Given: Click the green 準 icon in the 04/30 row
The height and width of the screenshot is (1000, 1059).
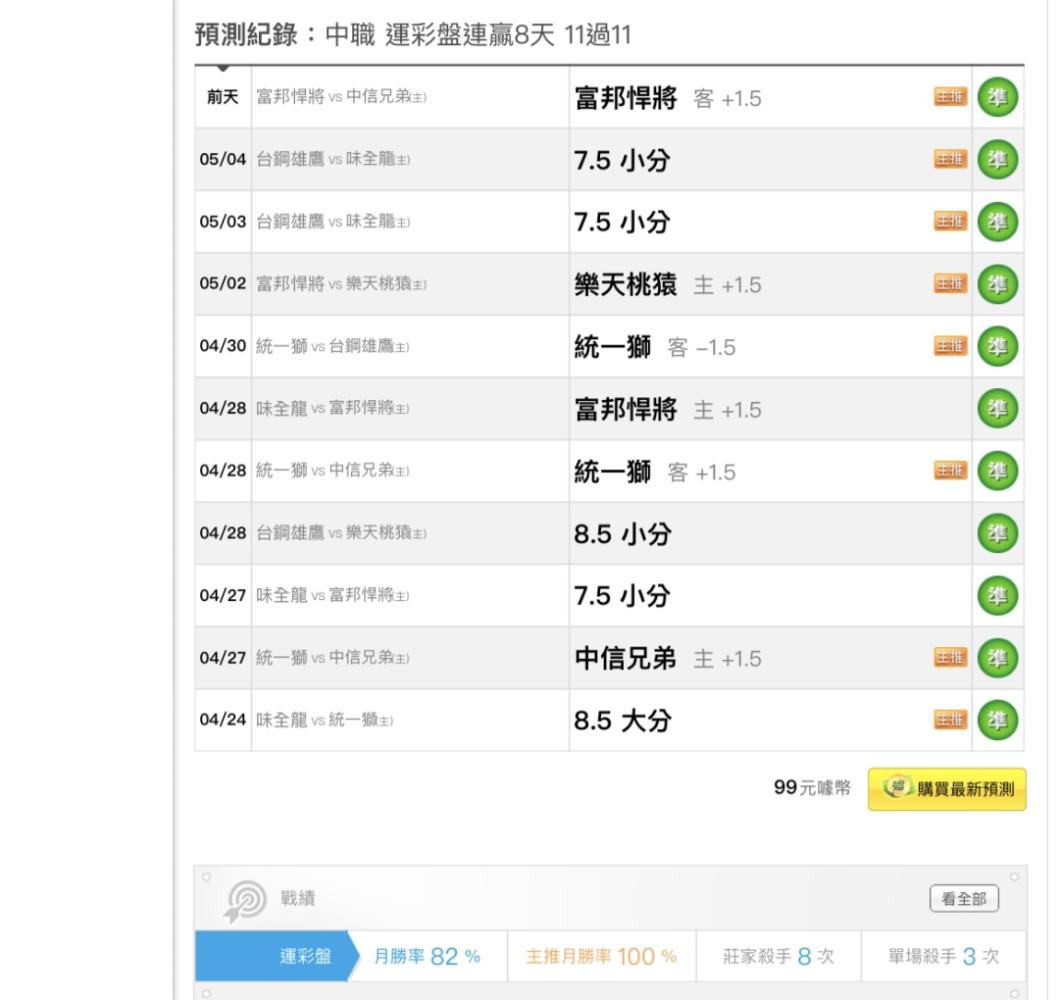Looking at the screenshot, I should coord(998,346).
